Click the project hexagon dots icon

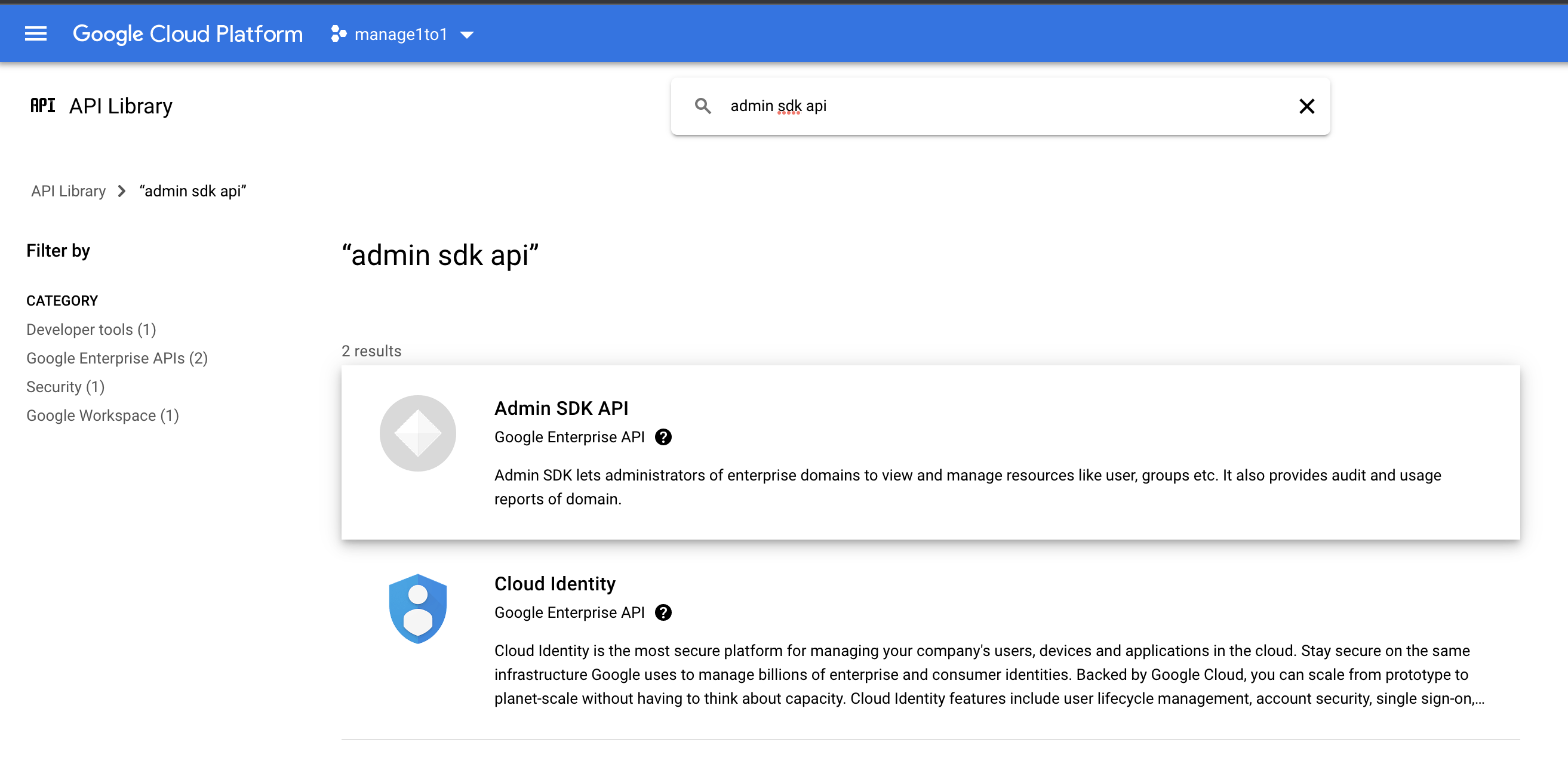click(339, 34)
